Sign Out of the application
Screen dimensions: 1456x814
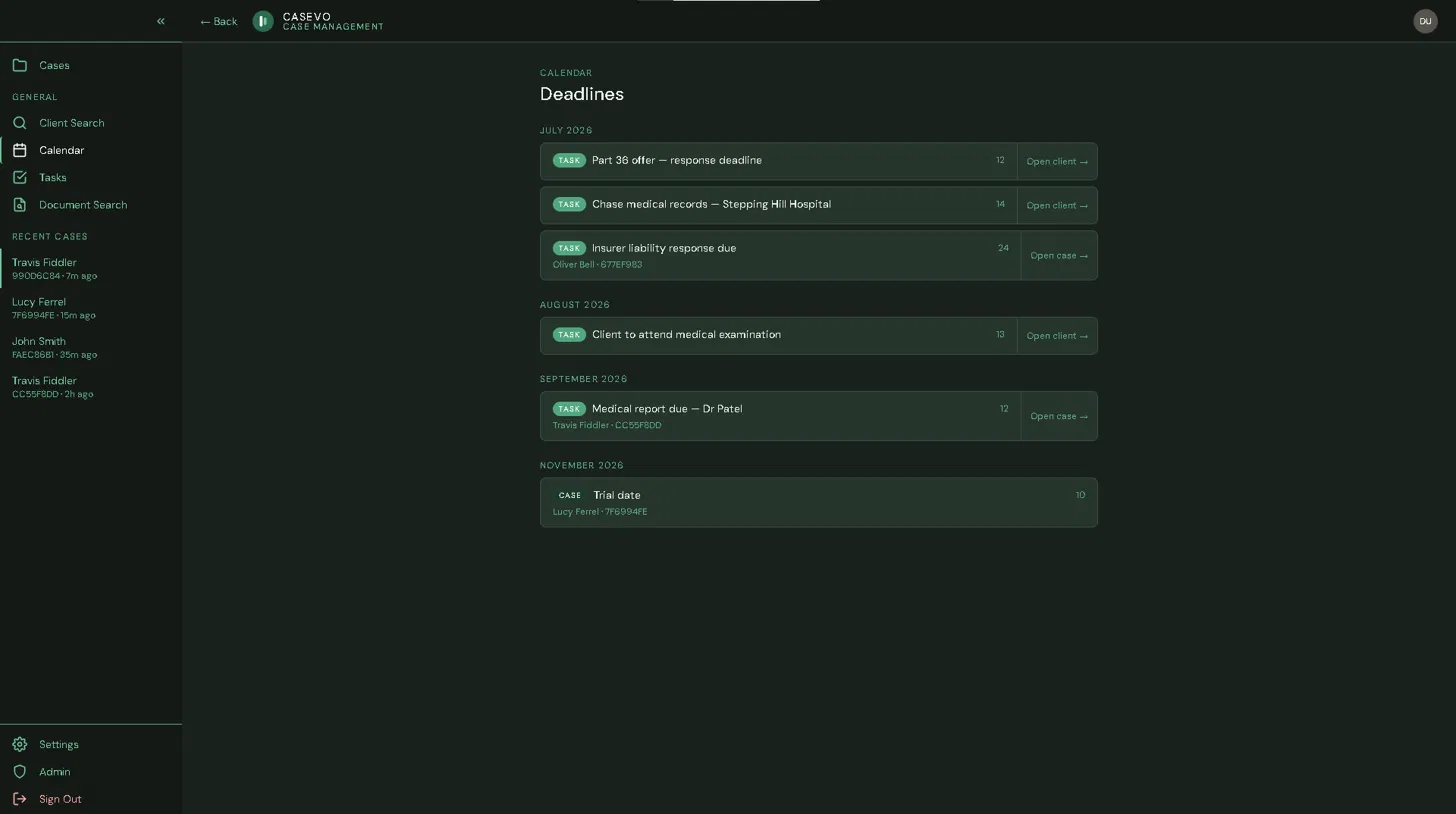click(91, 799)
